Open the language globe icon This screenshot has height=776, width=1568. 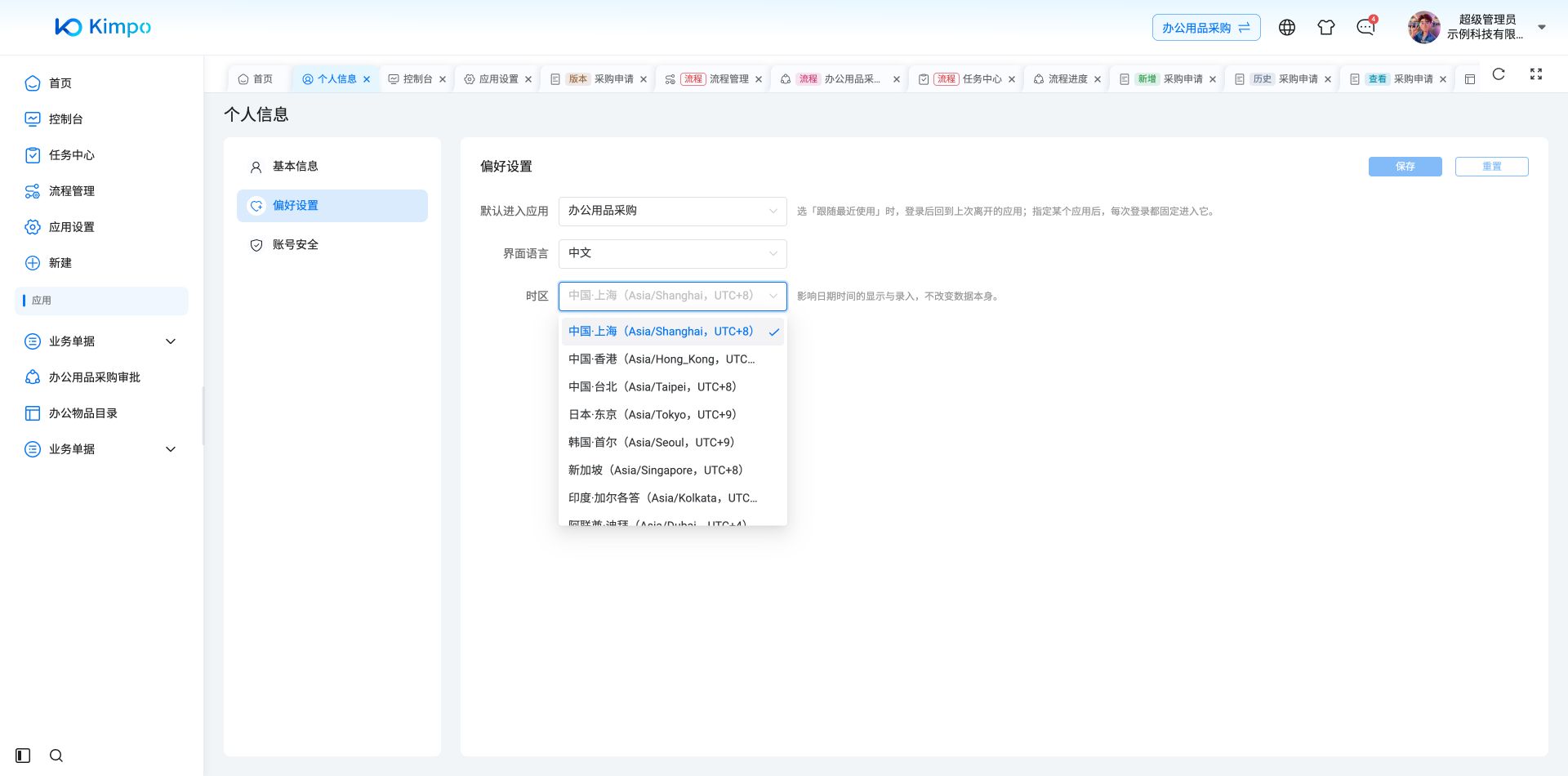(1287, 27)
